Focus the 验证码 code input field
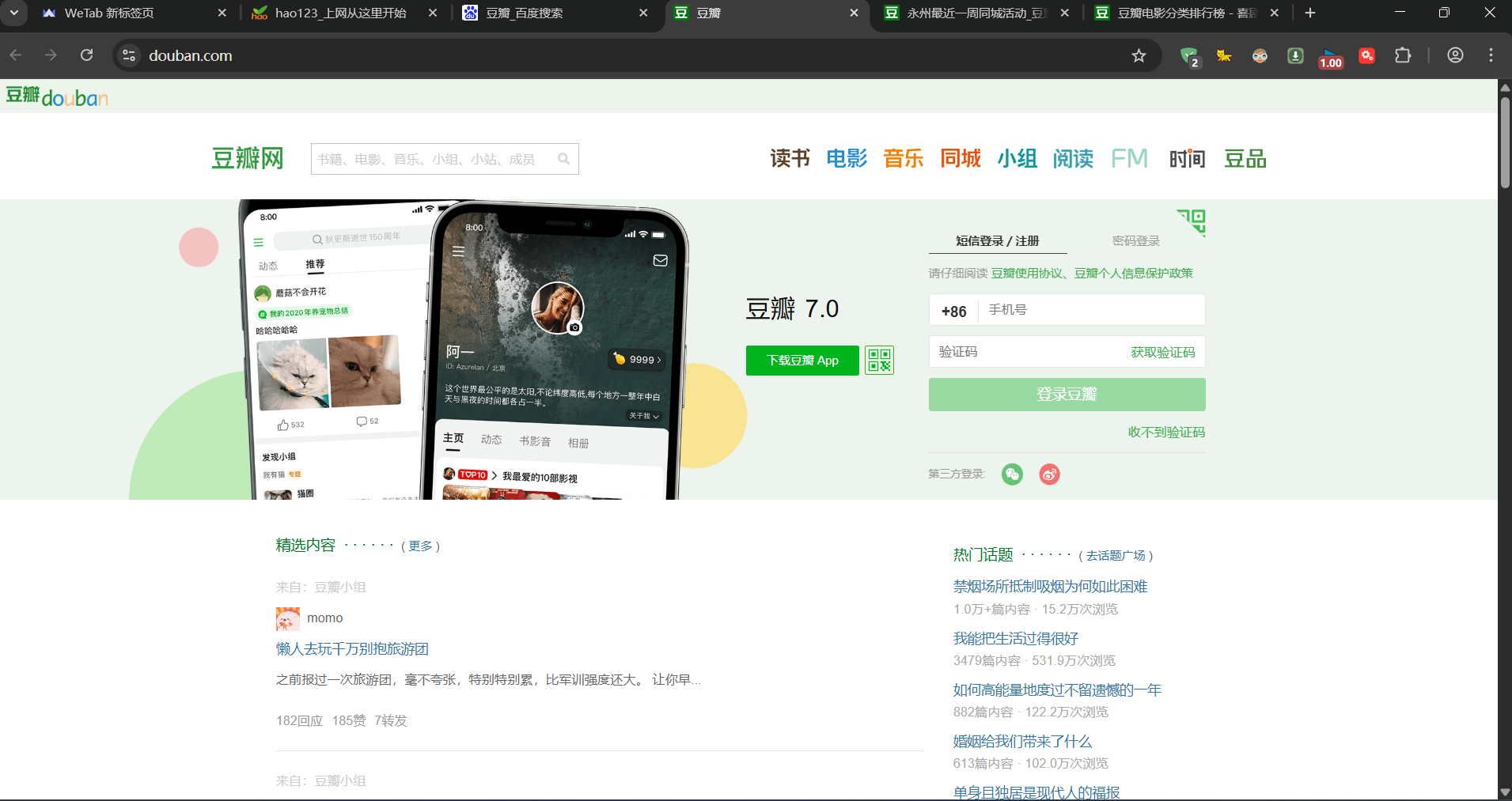The width and height of the screenshot is (1512, 801). tap(1029, 352)
